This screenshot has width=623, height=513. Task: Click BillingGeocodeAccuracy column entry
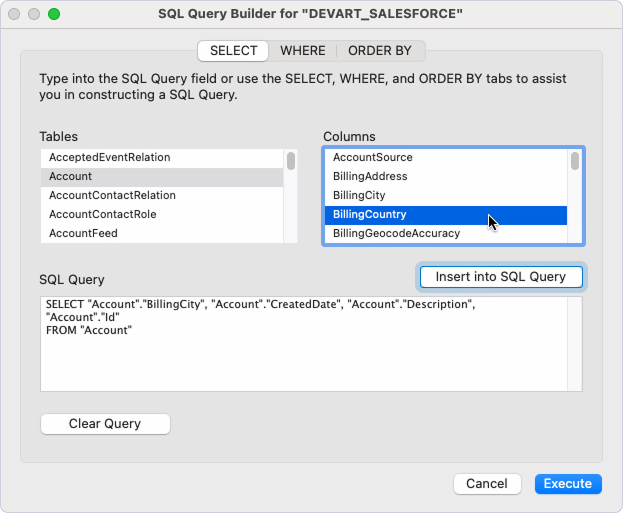(446, 233)
